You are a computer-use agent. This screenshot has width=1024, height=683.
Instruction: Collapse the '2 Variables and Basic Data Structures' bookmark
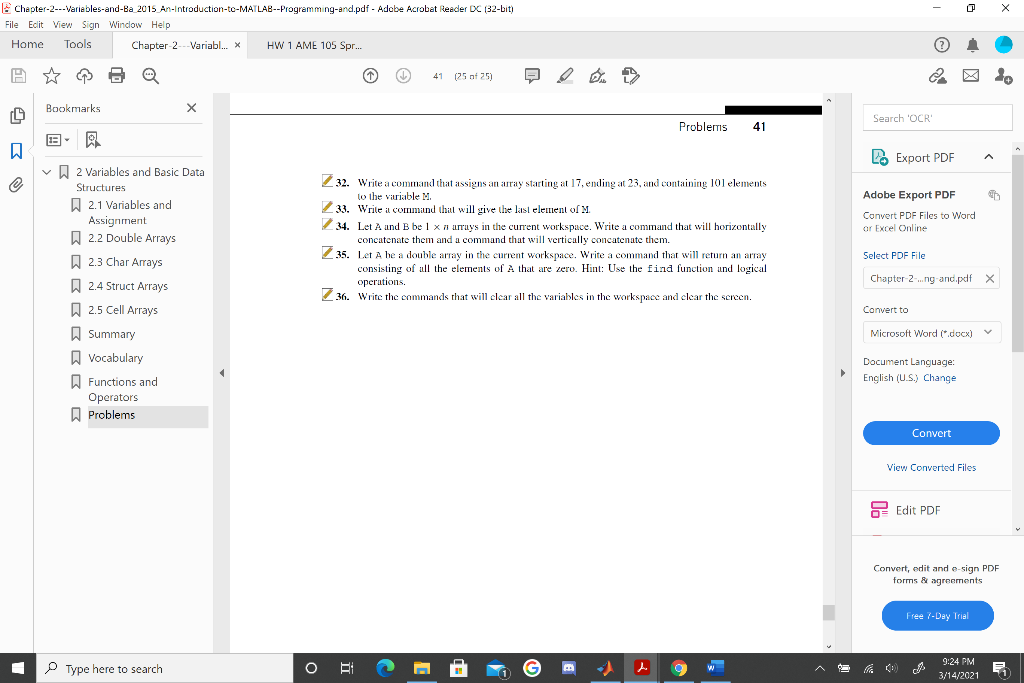(x=46, y=171)
